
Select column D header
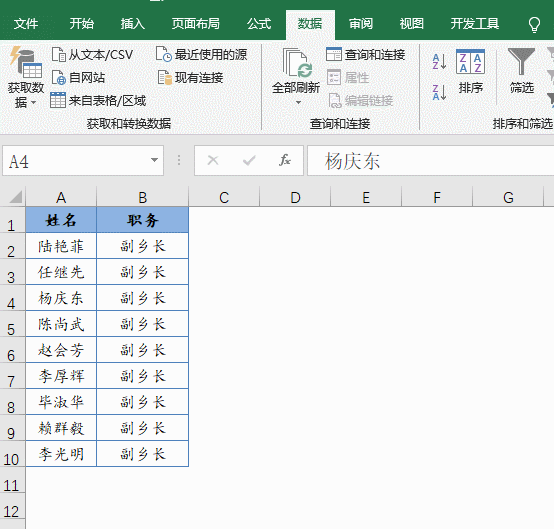click(x=295, y=197)
